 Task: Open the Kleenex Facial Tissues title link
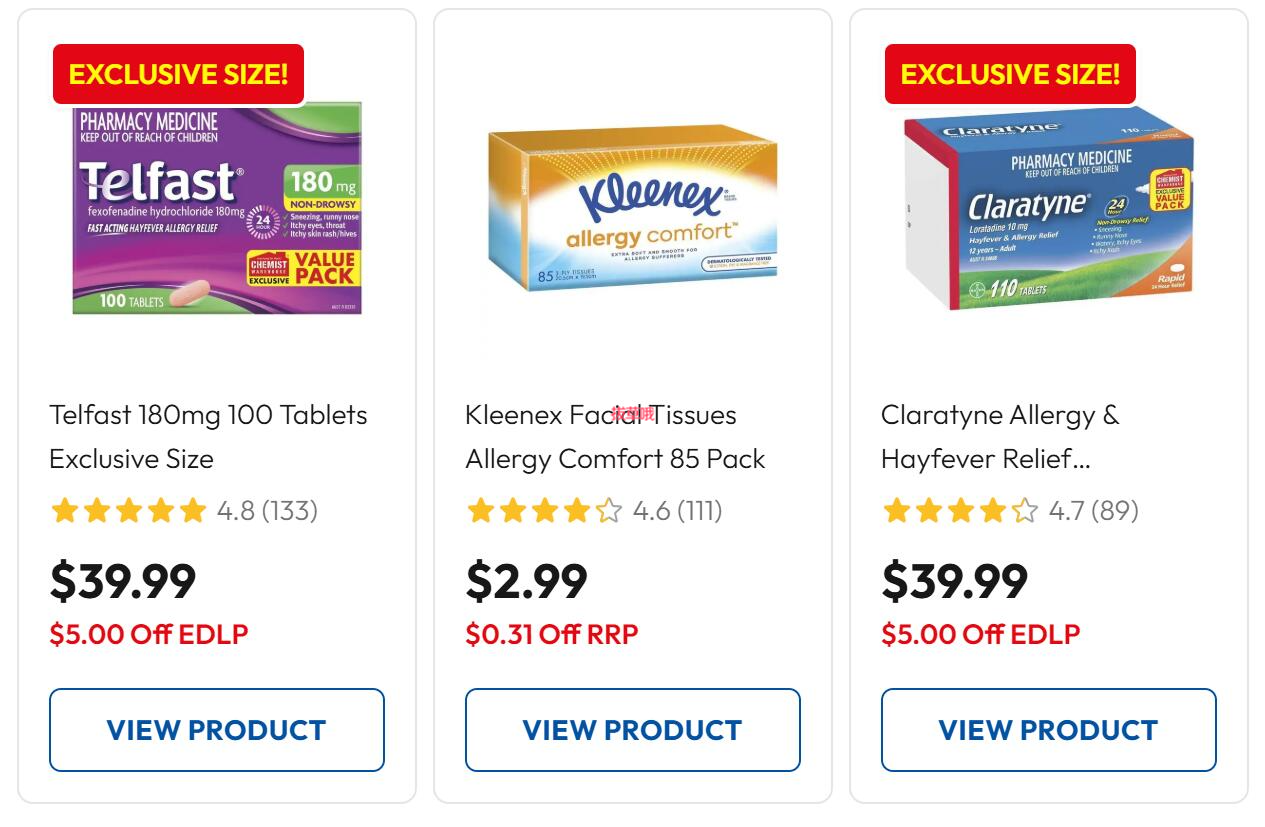tap(615, 436)
